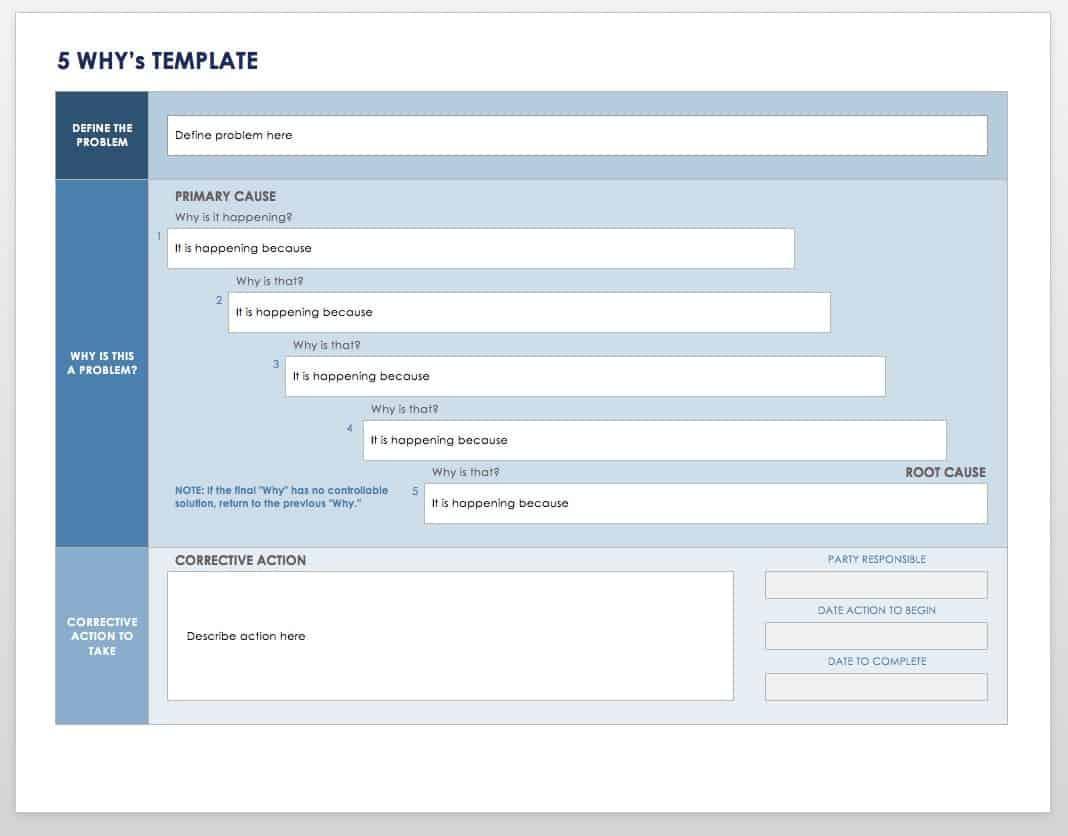Select the 'WHY IS THIS A PROBLEM?' sidebar label

point(102,362)
